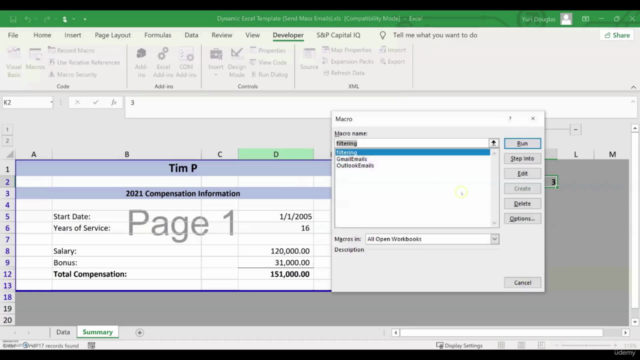This screenshot has width=640, height=360.
Task: Open XML Map Properties
Action: click(347, 50)
